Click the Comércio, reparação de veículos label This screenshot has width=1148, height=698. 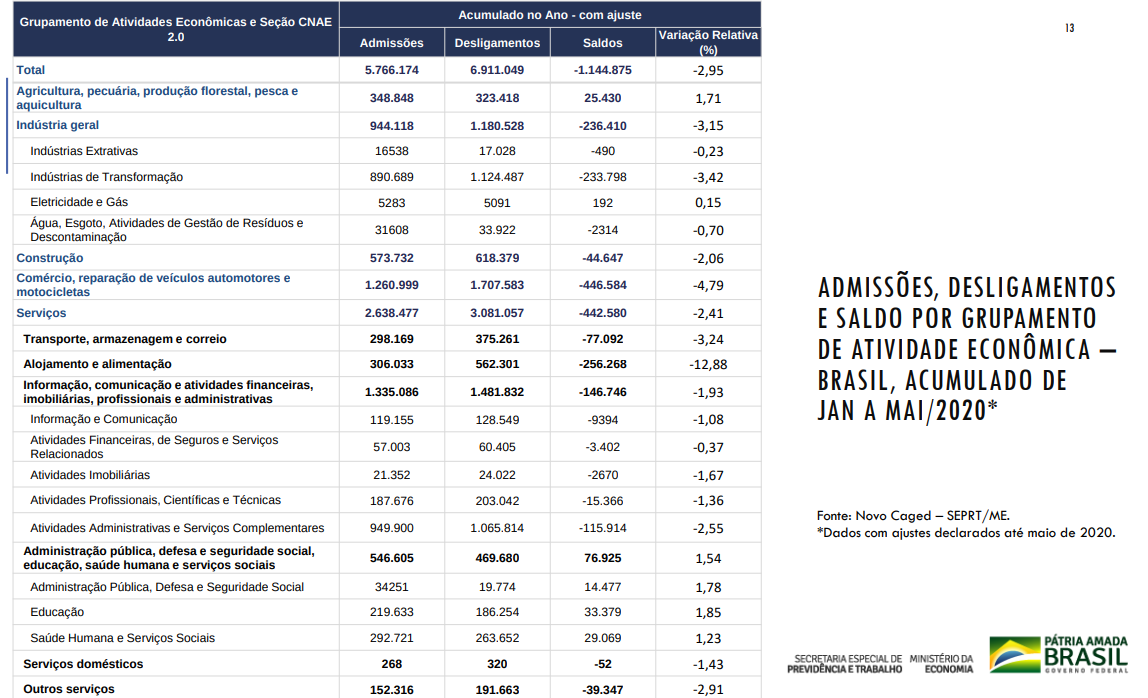coord(153,285)
